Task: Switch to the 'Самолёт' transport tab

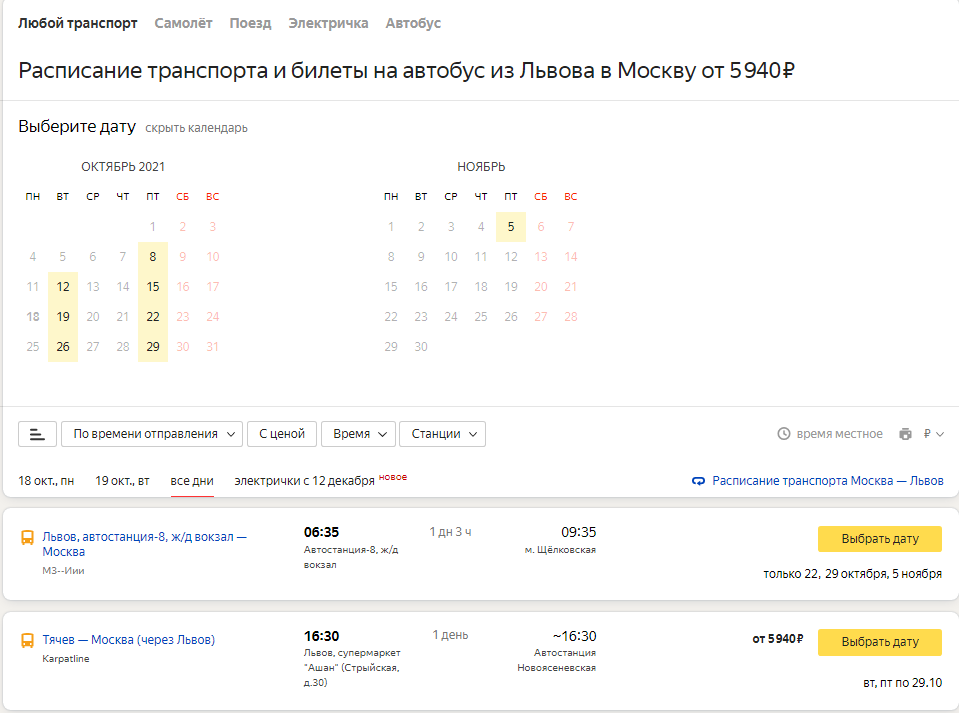Action: 183,23
